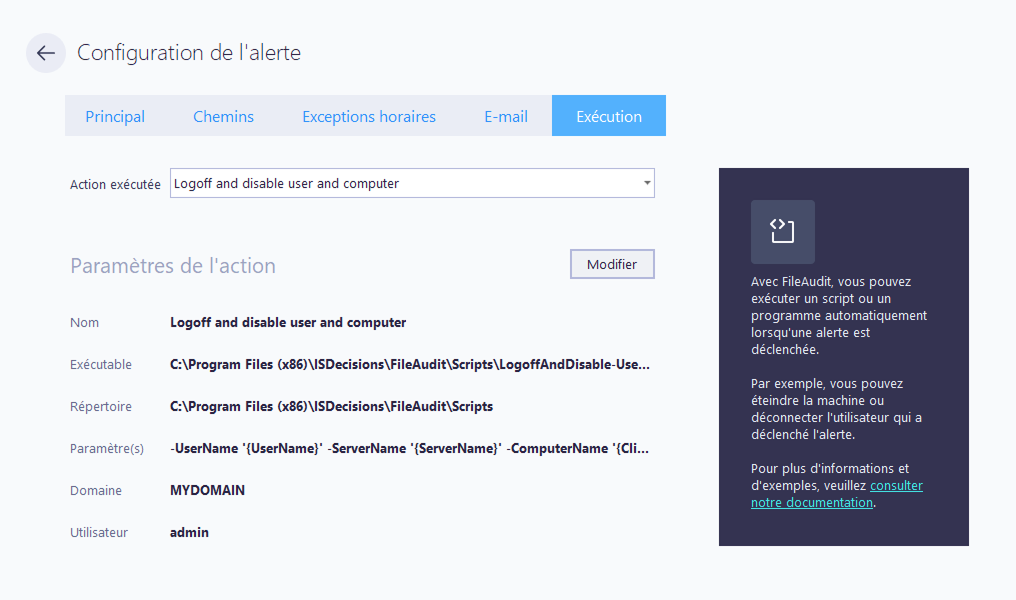Click the Configuration de l'alerte title
The image size is (1016, 600).
tap(189, 52)
